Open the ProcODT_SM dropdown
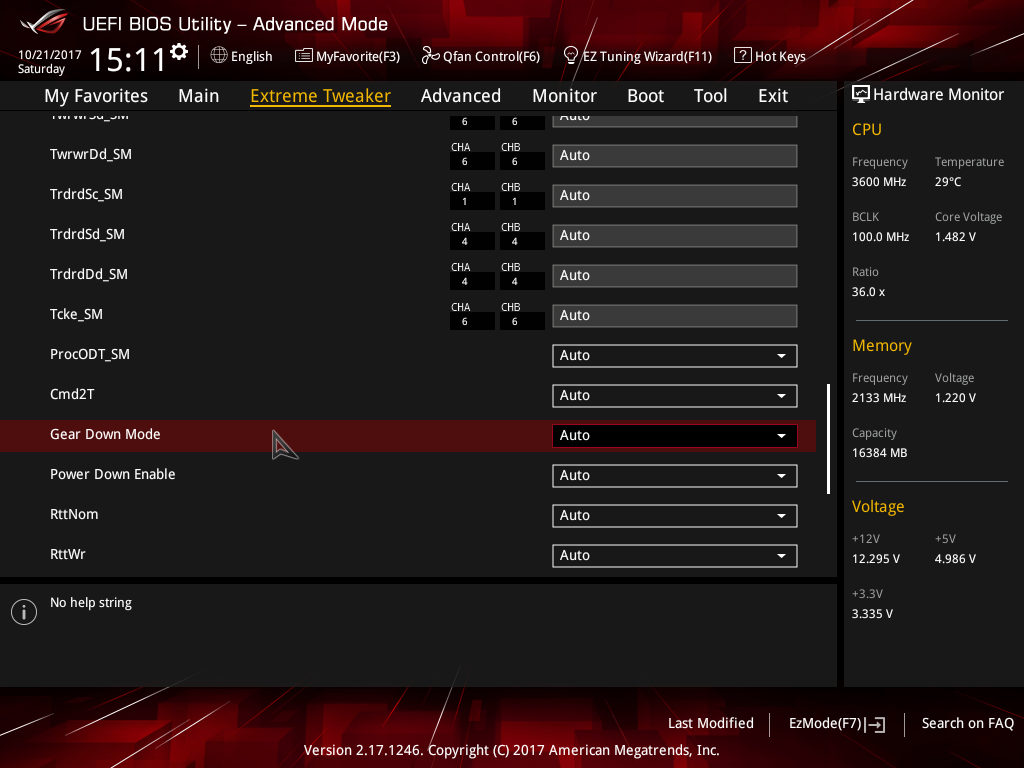 click(675, 356)
